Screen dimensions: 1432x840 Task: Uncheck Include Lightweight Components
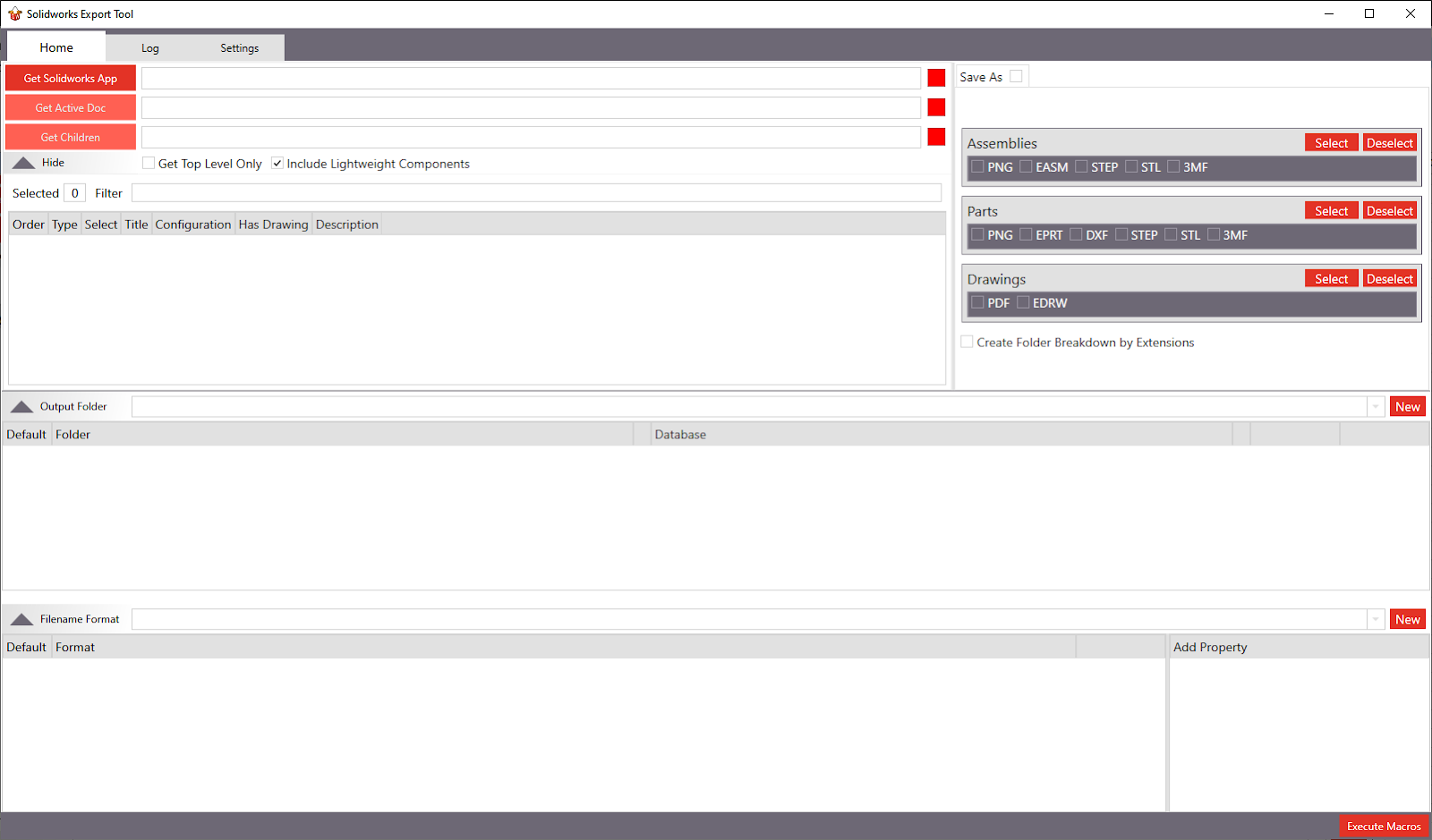click(277, 164)
